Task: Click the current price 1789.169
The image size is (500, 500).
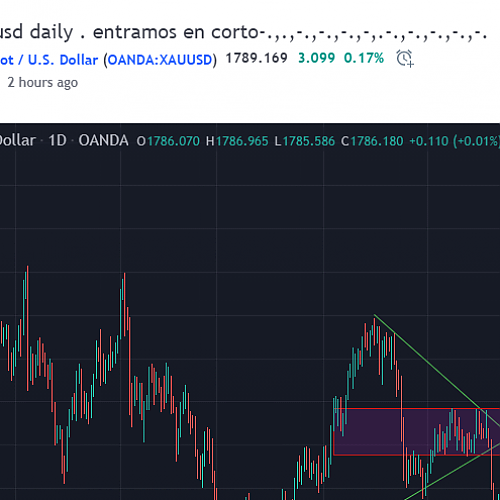Action: 257,58
